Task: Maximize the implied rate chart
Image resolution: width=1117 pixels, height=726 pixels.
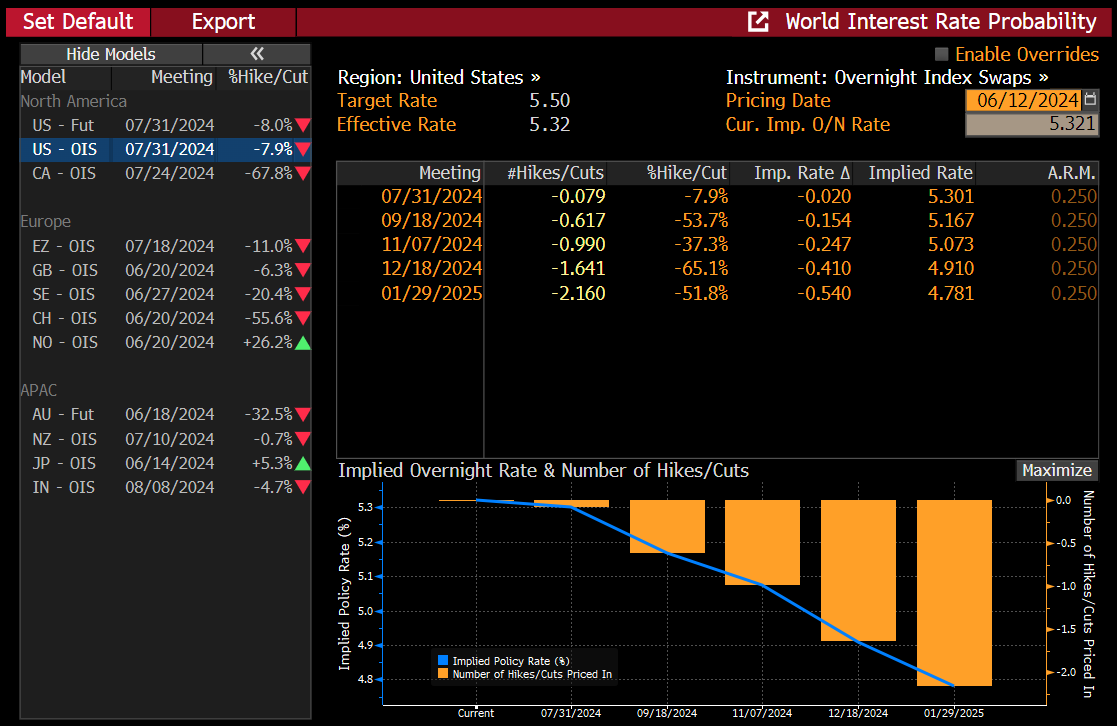Action: [x=1056, y=470]
